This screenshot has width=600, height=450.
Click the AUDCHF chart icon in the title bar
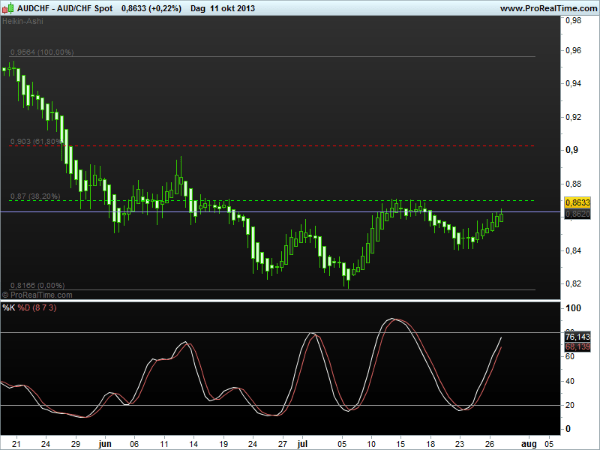(x=8, y=8)
